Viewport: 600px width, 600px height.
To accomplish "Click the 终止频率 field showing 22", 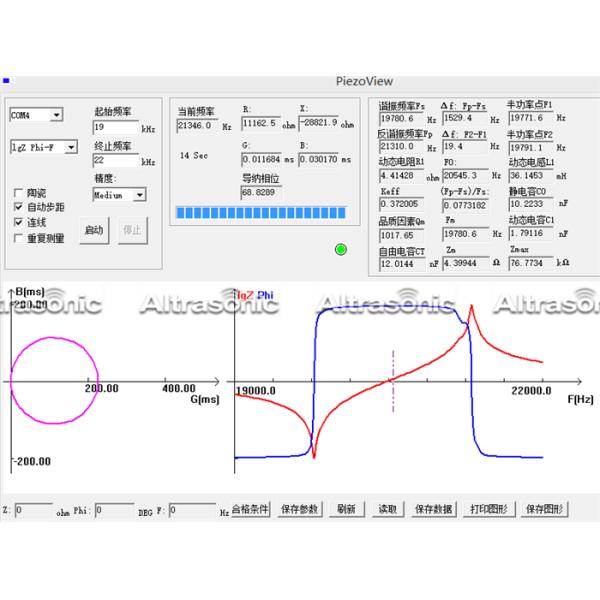I will [116, 160].
